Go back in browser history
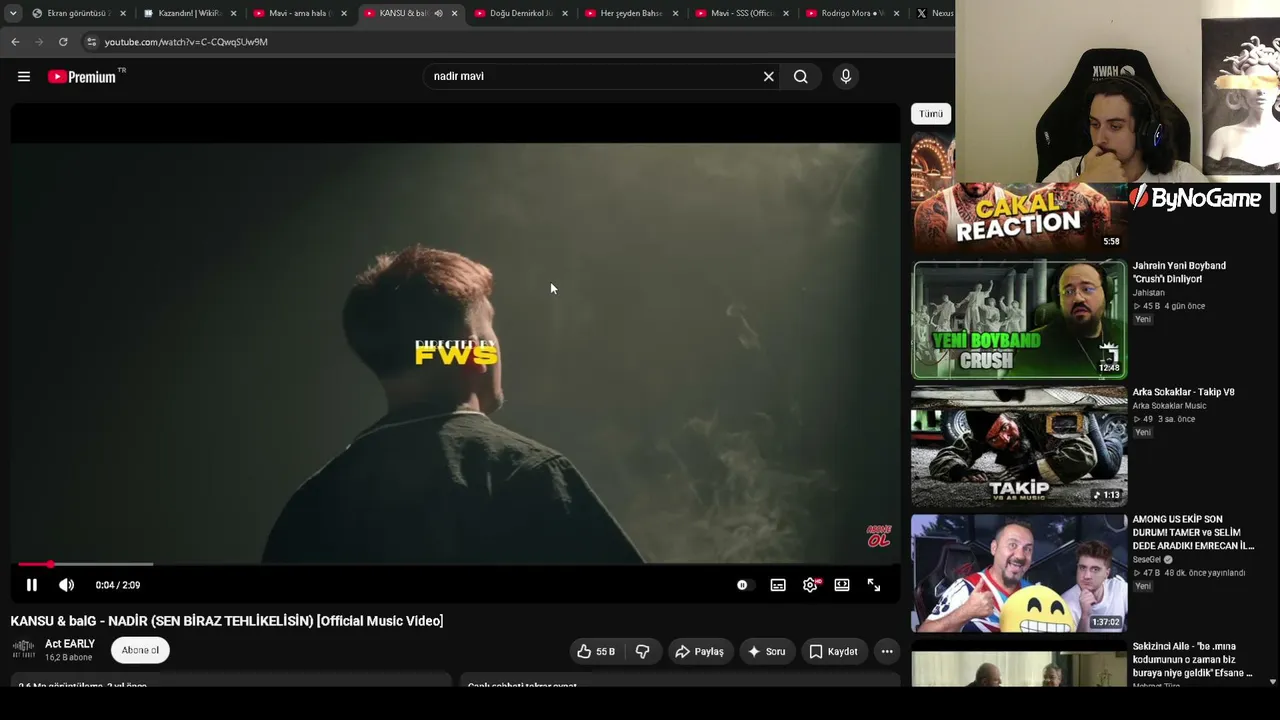Image resolution: width=1280 pixels, height=720 pixels. point(15,42)
